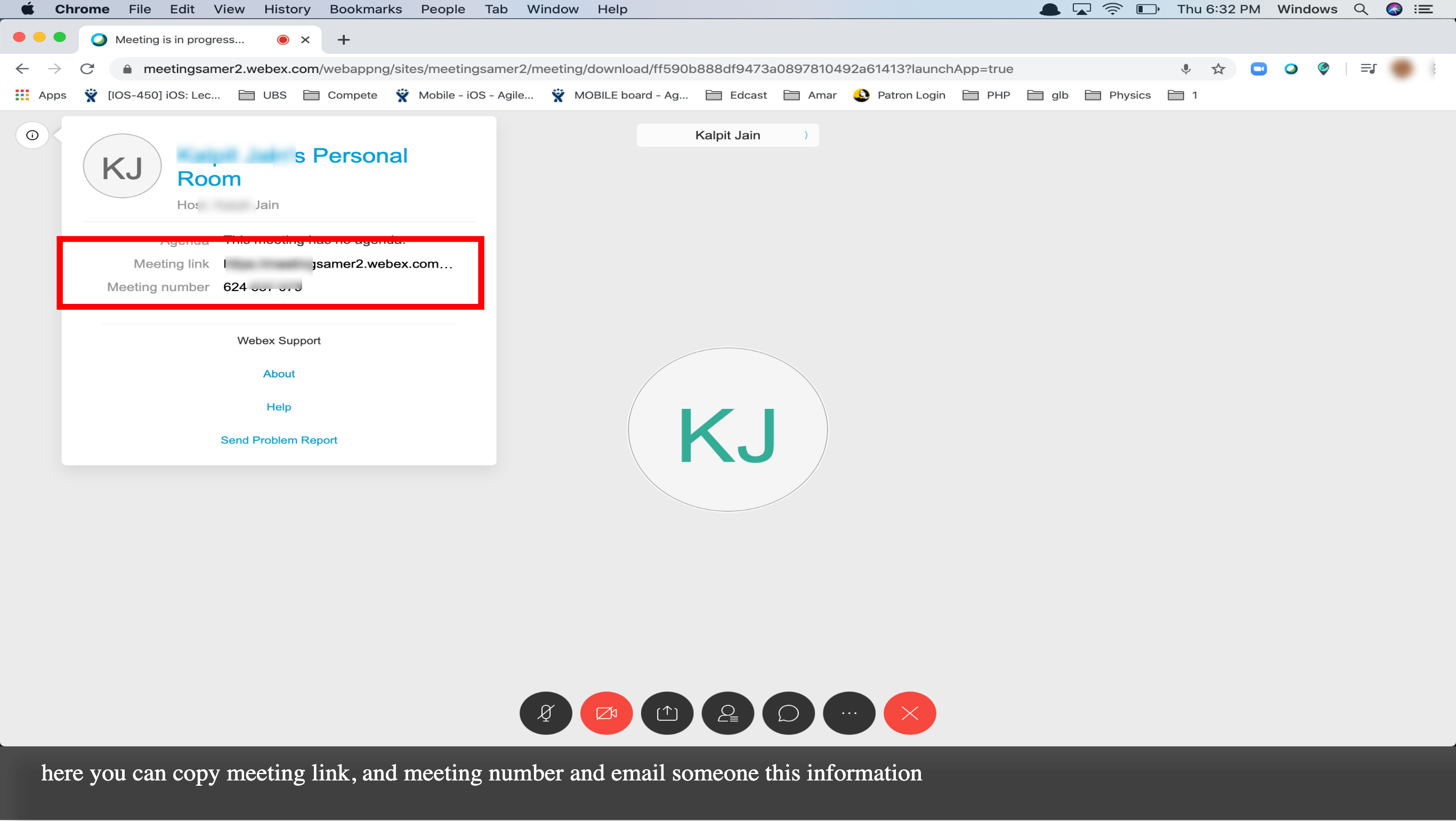Open the Bookmarks menu
This screenshot has height=821, width=1456.
(365, 9)
